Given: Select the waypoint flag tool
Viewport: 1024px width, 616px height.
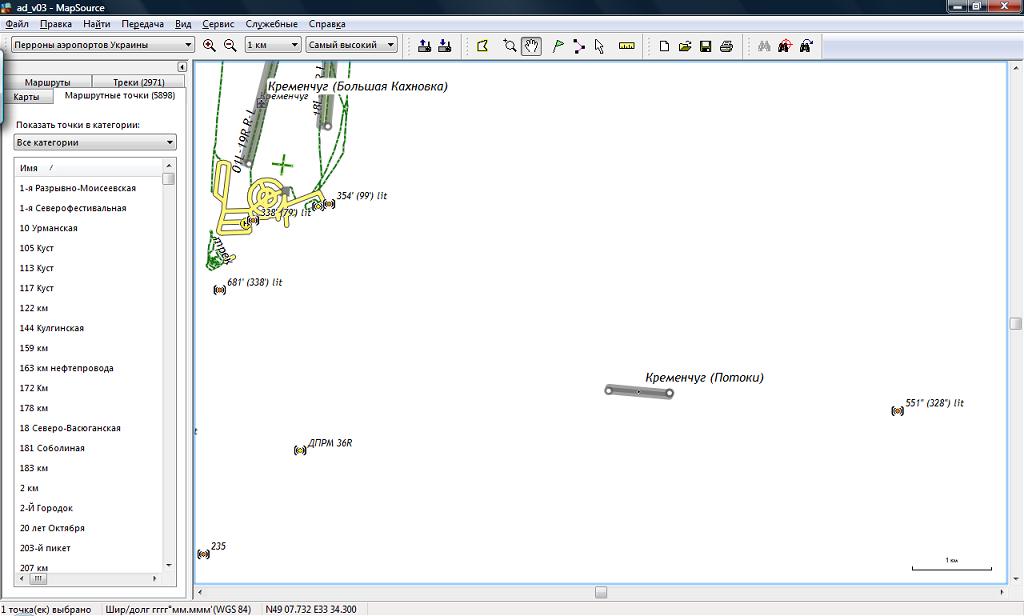Looking at the screenshot, I should (558, 45).
